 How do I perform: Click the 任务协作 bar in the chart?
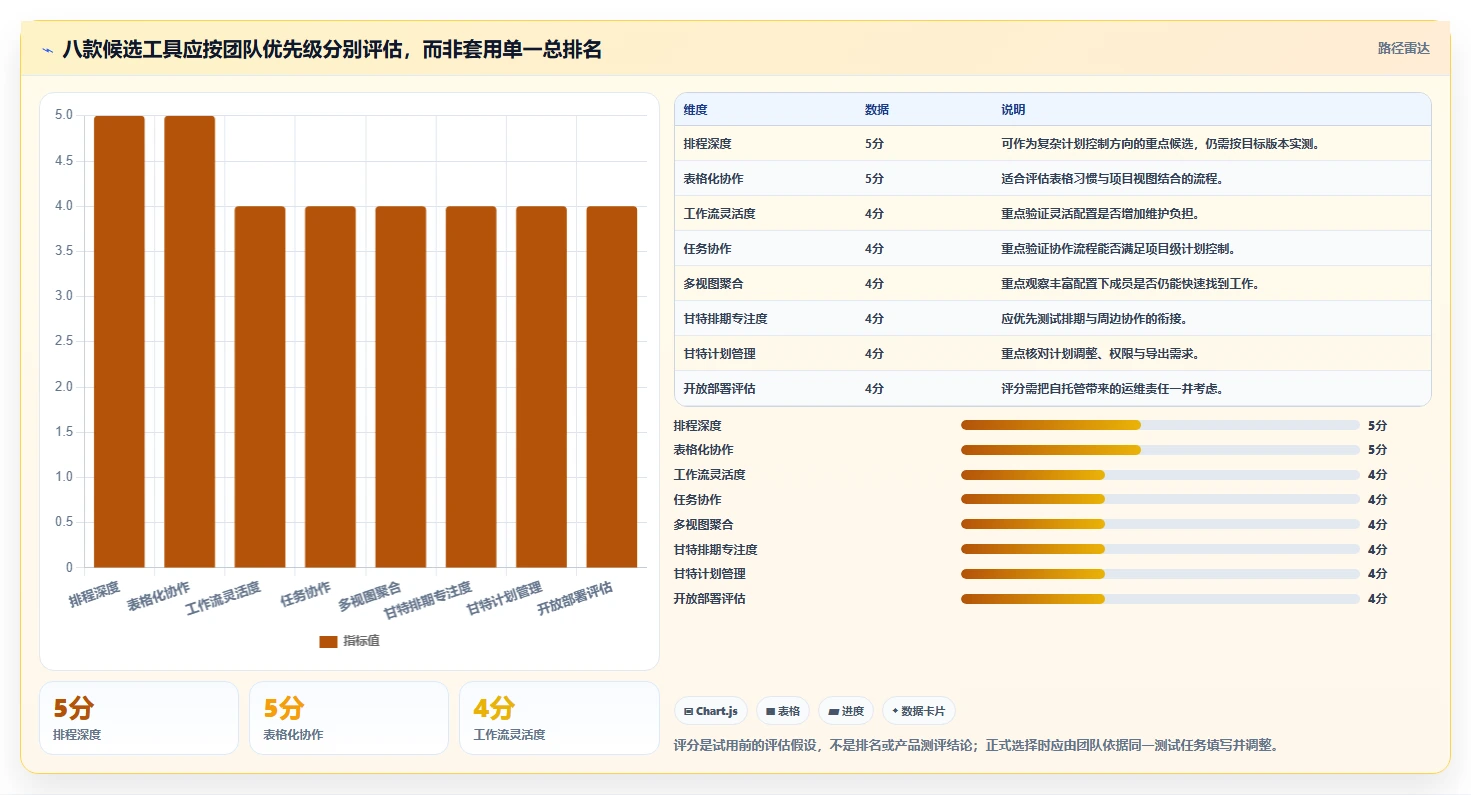330,387
